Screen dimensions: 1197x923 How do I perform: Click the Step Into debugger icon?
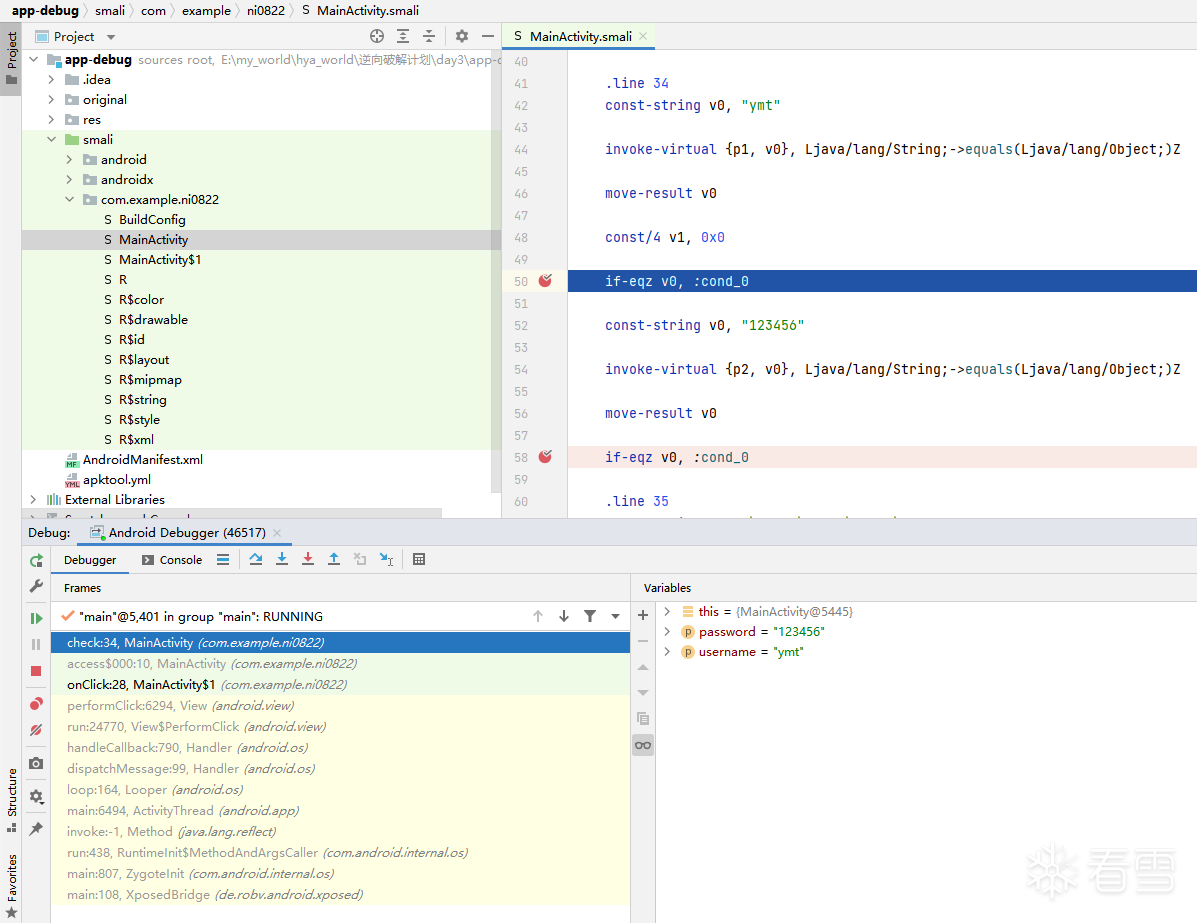(282, 559)
